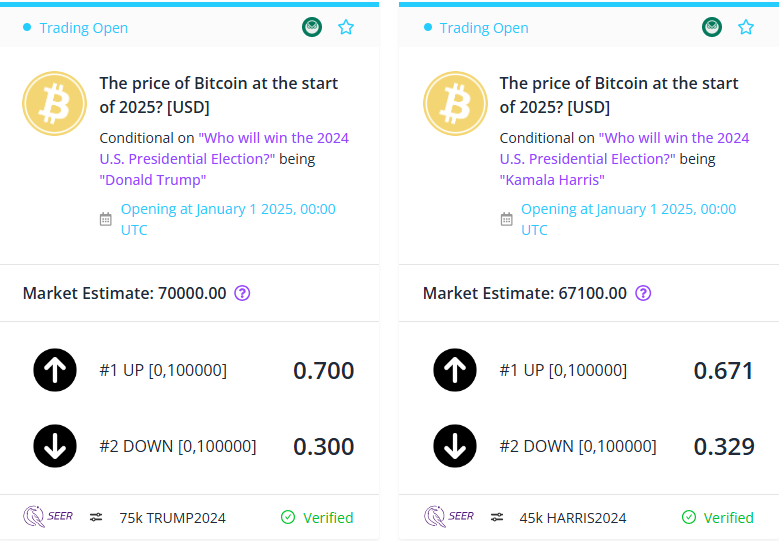The height and width of the screenshot is (541, 779).
Task: Click Bitcoin logo on Harris conditional market
Action: [x=455, y=103]
